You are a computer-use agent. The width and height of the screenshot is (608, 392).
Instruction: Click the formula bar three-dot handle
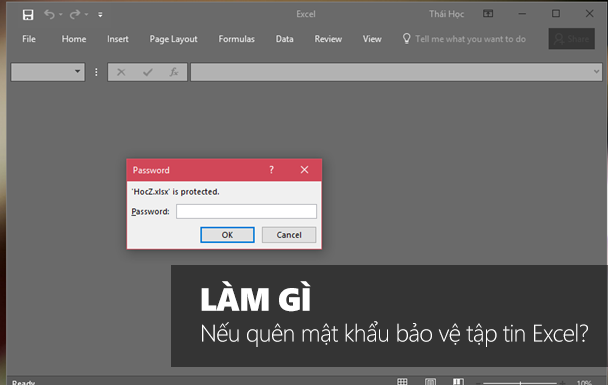pos(96,72)
